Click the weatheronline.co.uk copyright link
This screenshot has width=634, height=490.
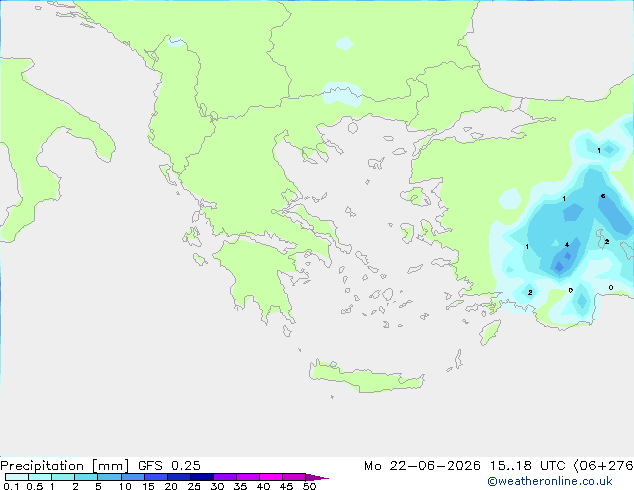[x=549, y=481]
